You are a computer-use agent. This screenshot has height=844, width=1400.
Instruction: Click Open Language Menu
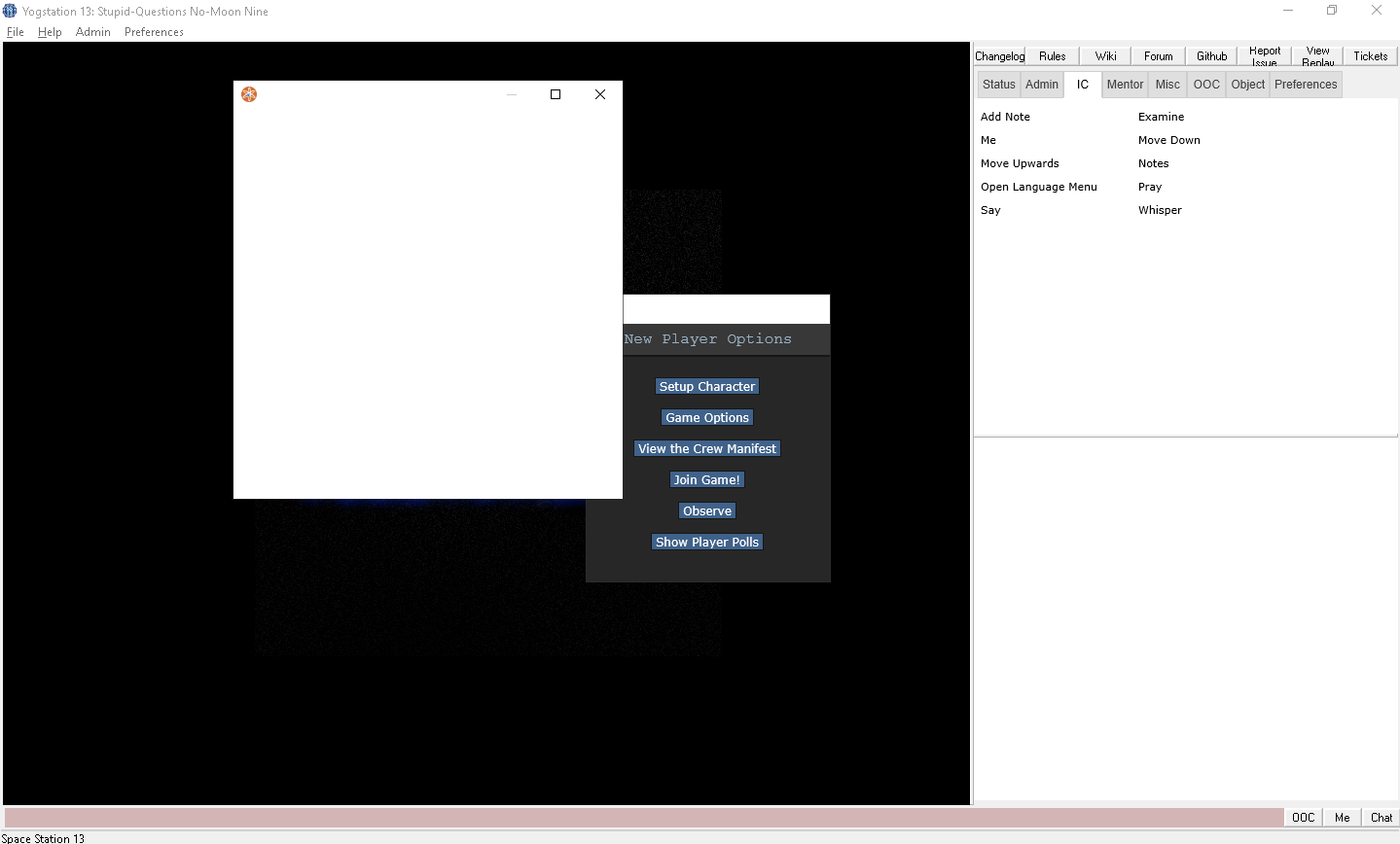[x=1039, y=187]
